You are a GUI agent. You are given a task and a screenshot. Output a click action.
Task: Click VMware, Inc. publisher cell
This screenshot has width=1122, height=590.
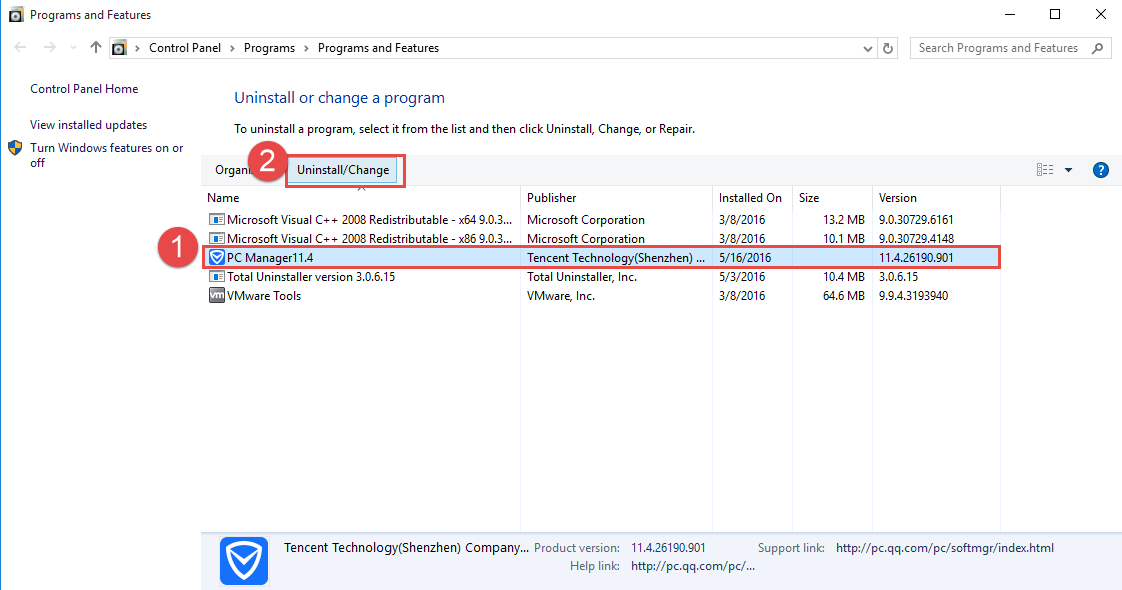coord(560,296)
